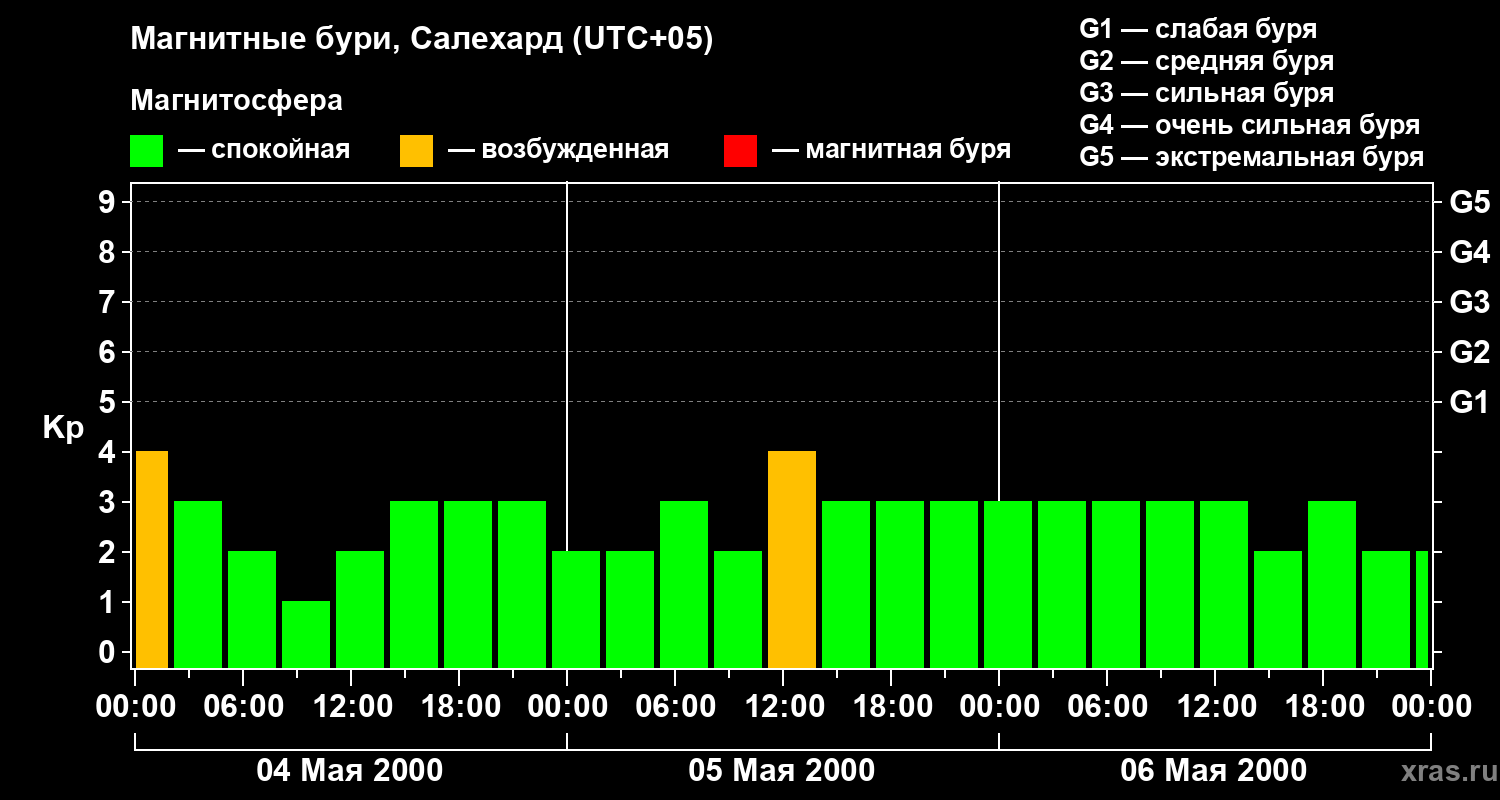Screen dimensions: 1500x800
Task: Select the chart title 'Магнитные бури, Салехард (UTC+05)'
Action: click(422, 40)
